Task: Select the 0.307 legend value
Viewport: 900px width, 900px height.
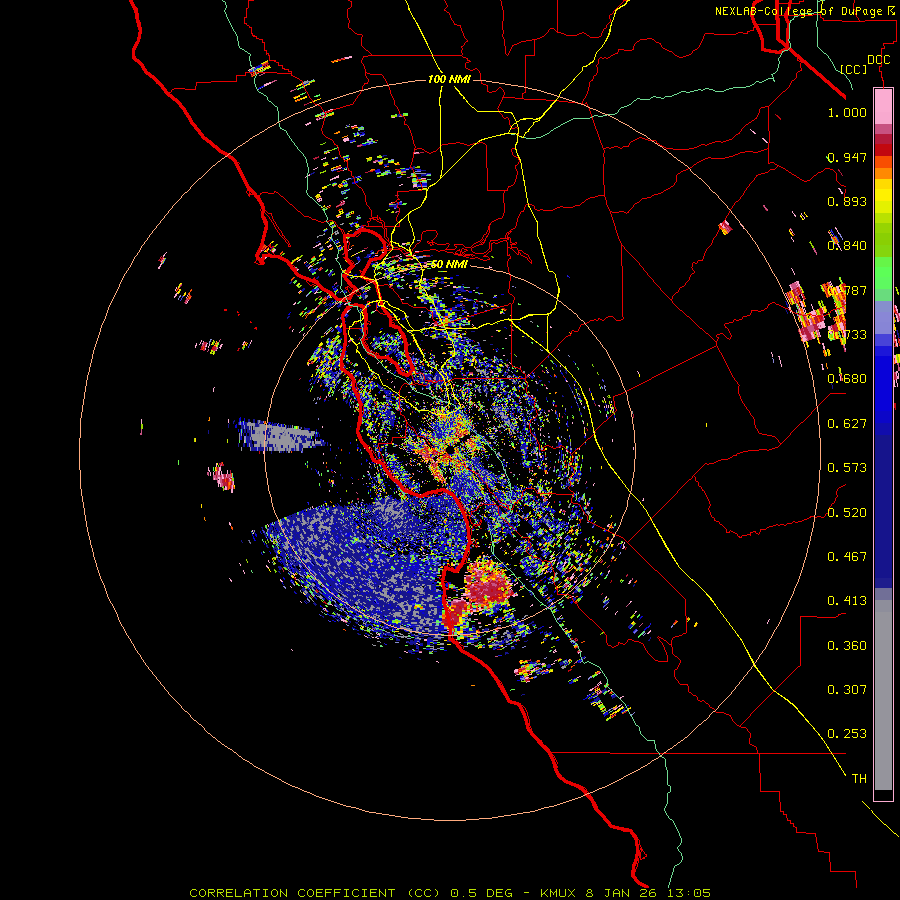Action: click(847, 690)
